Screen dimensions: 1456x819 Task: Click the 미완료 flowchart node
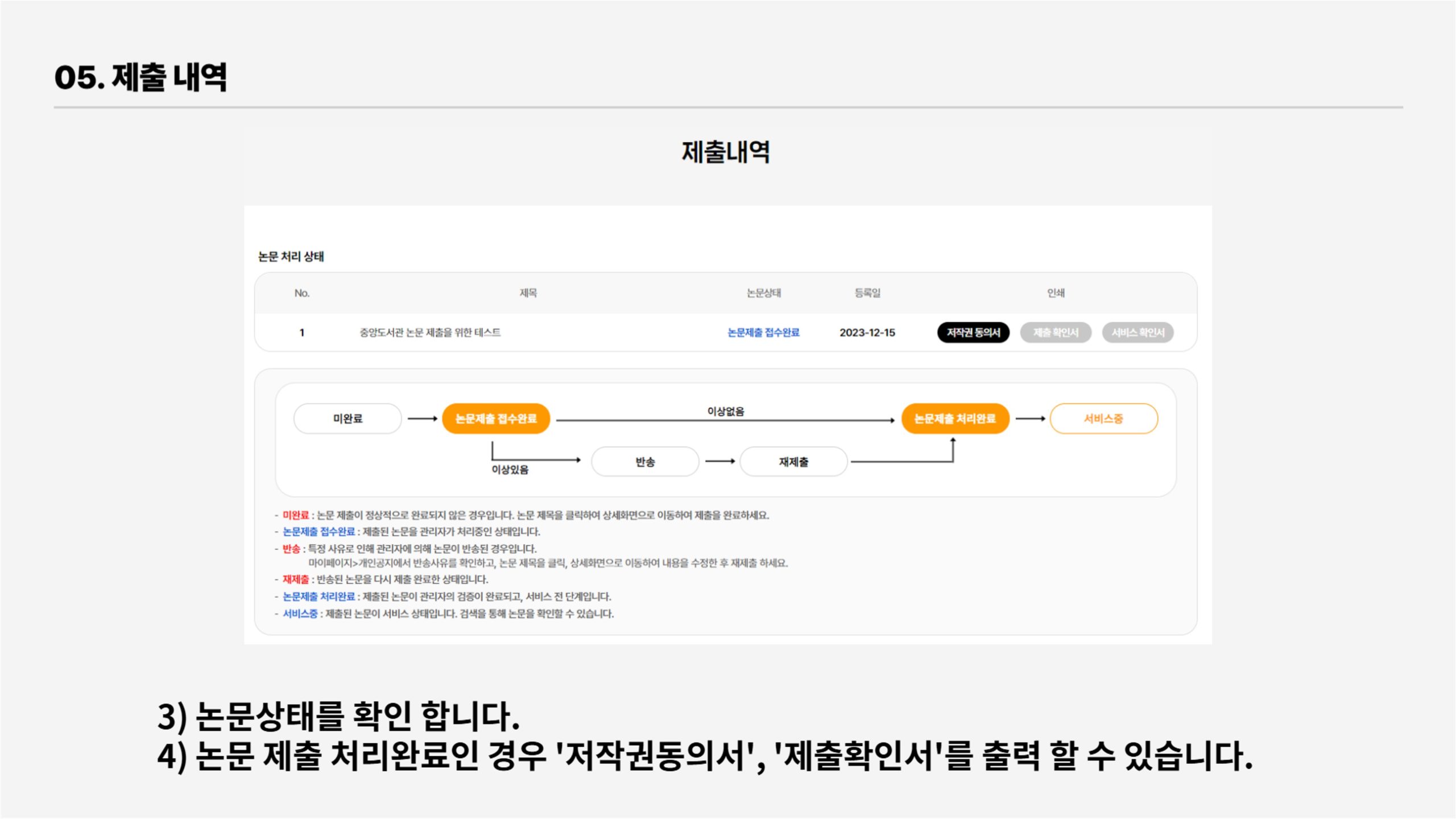348,419
